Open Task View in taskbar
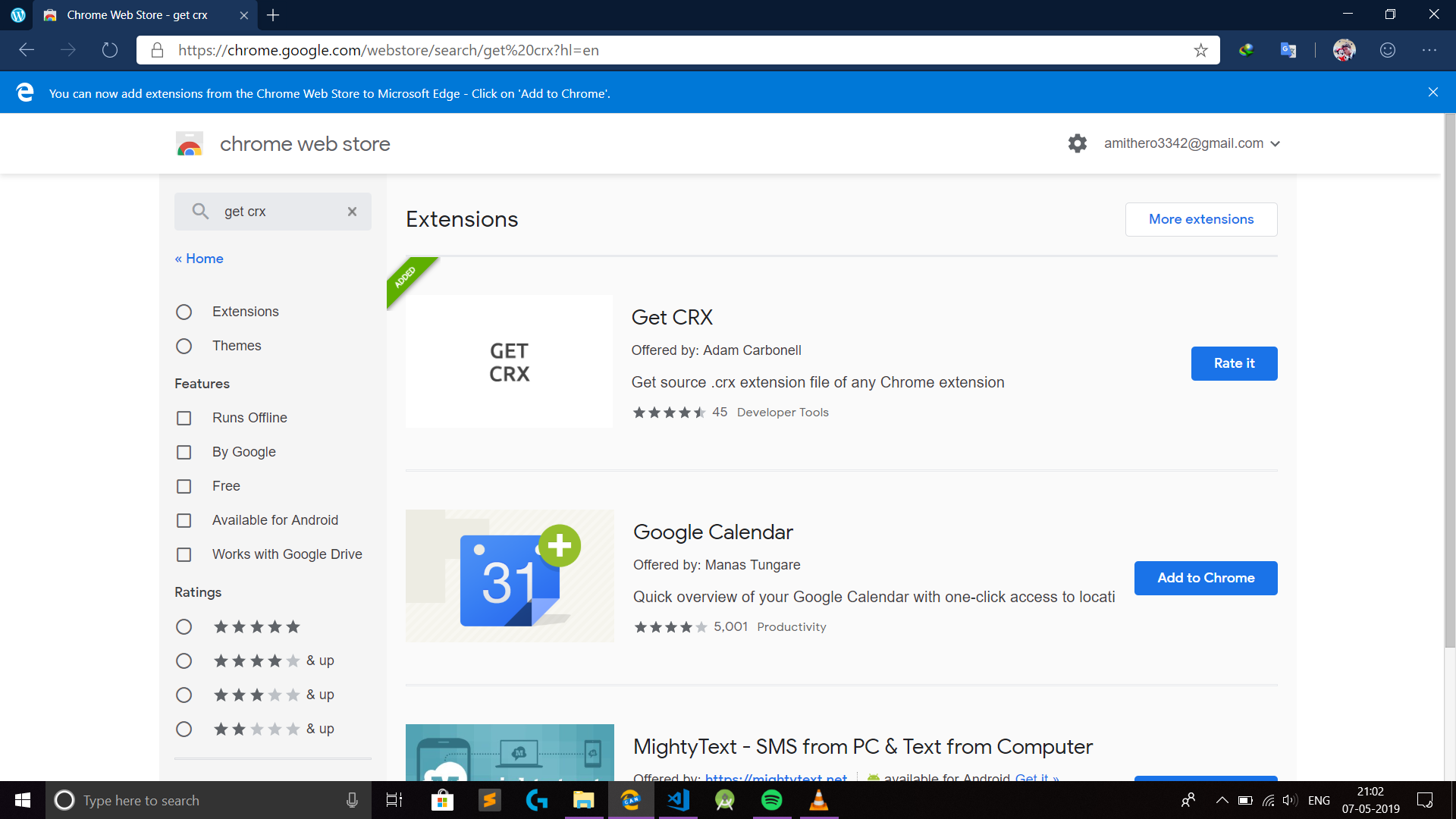The width and height of the screenshot is (1456, 819). point(394,800)
